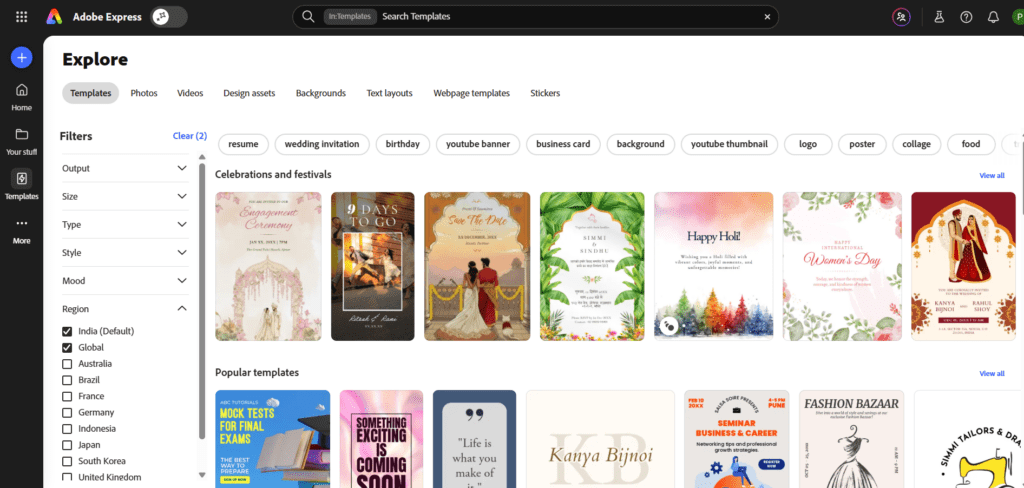Open the Happy Holi template thumbnail
The image size is (1024, 488).
(x=713, y=266)
